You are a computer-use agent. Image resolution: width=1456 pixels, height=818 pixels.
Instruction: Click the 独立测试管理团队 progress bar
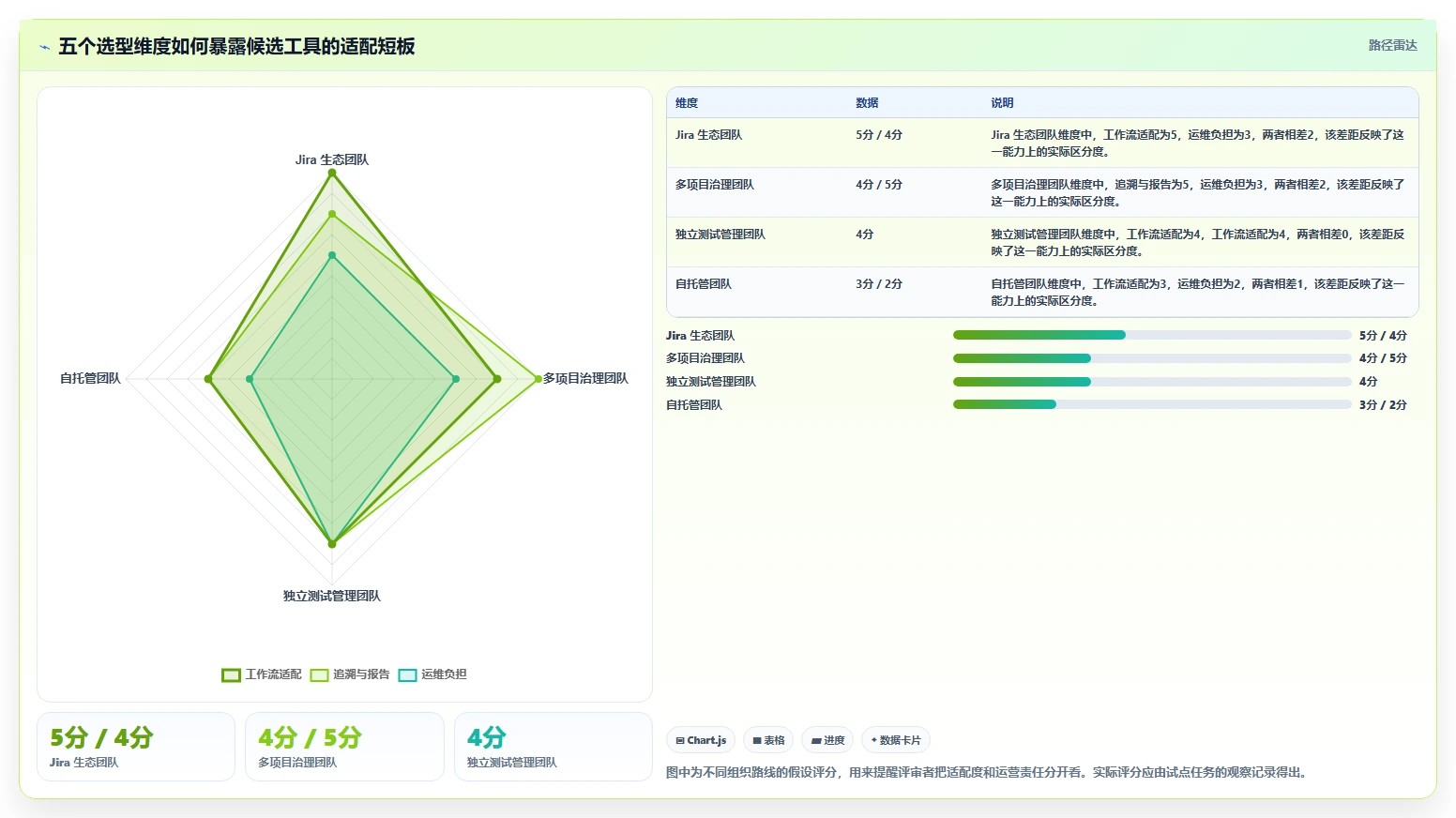coord(1152,382)
